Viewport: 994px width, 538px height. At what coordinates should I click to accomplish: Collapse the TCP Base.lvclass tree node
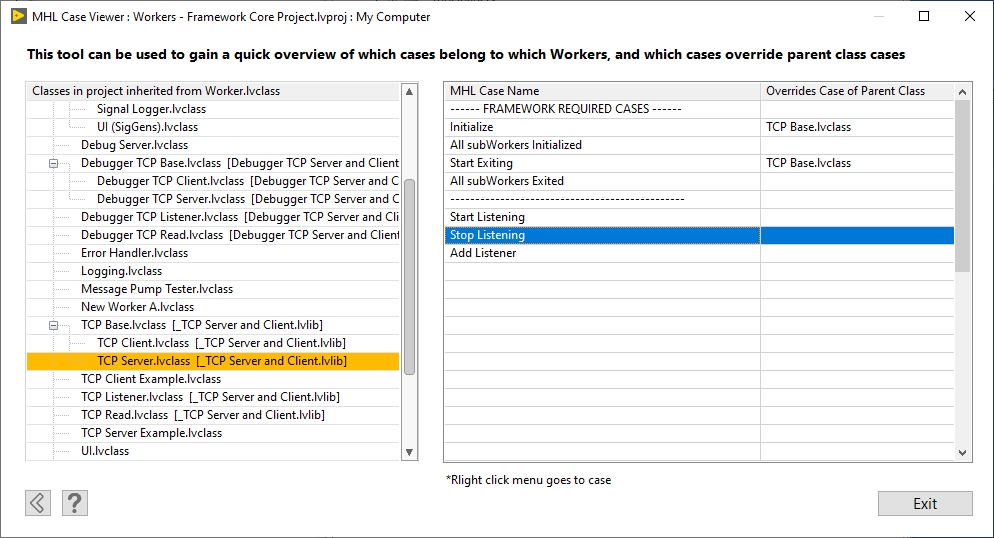point(53,325)
